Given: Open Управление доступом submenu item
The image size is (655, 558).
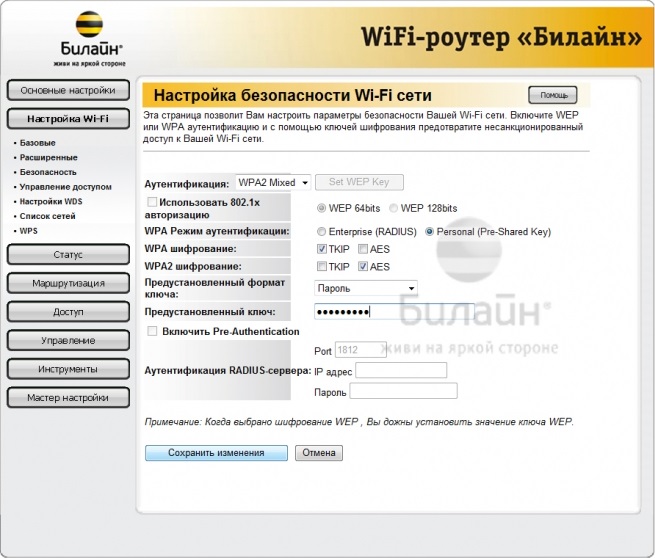Looking at the screenshot, I should 66,187.
